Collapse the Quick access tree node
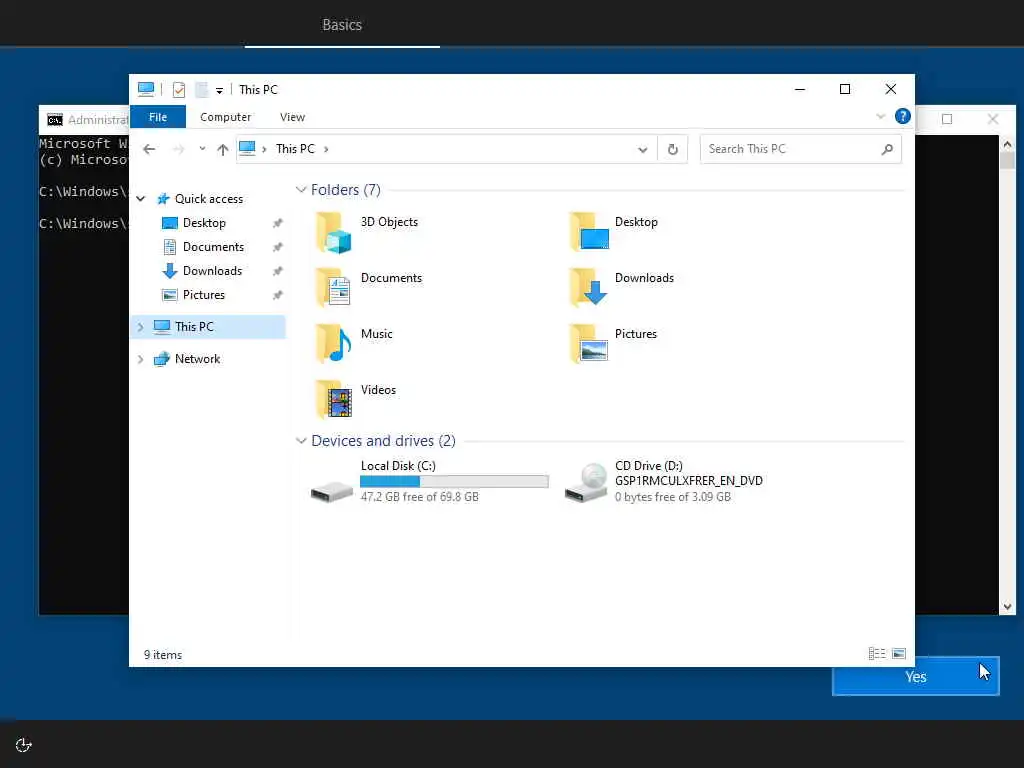The height and width of the screenshot is (768, 1024). coord(140,199)
